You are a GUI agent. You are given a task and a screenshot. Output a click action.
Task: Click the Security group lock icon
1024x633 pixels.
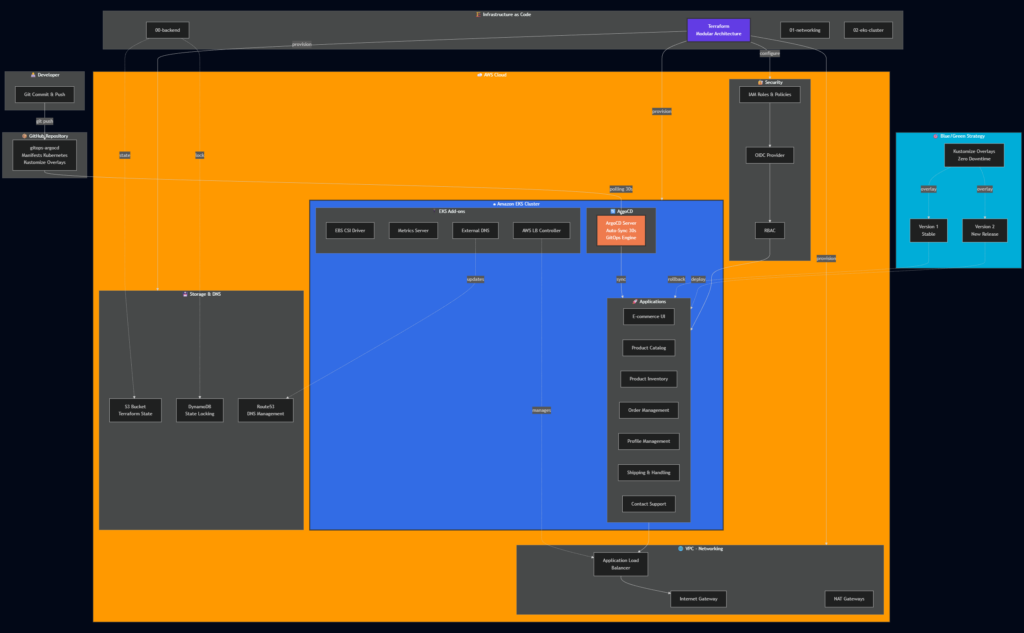tap(760, 82)
